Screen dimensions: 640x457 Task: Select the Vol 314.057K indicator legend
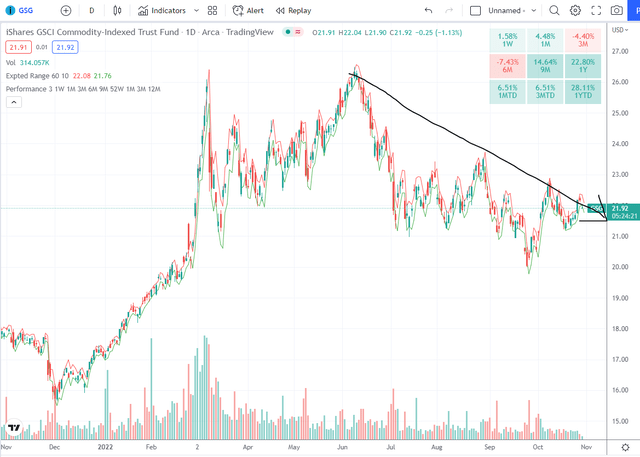(28, 62)
